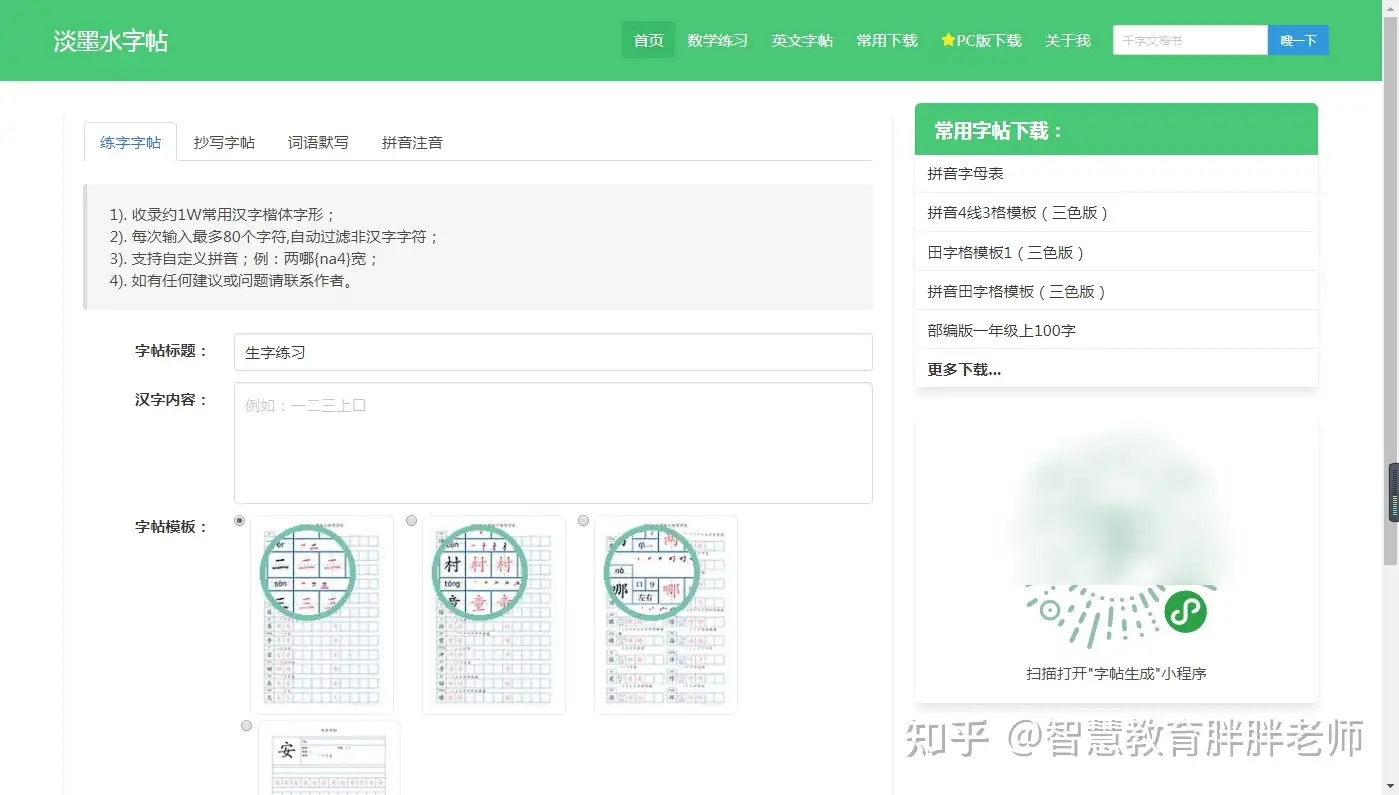
Task: Select the second template radio button
Action: (x=412, y=521)
